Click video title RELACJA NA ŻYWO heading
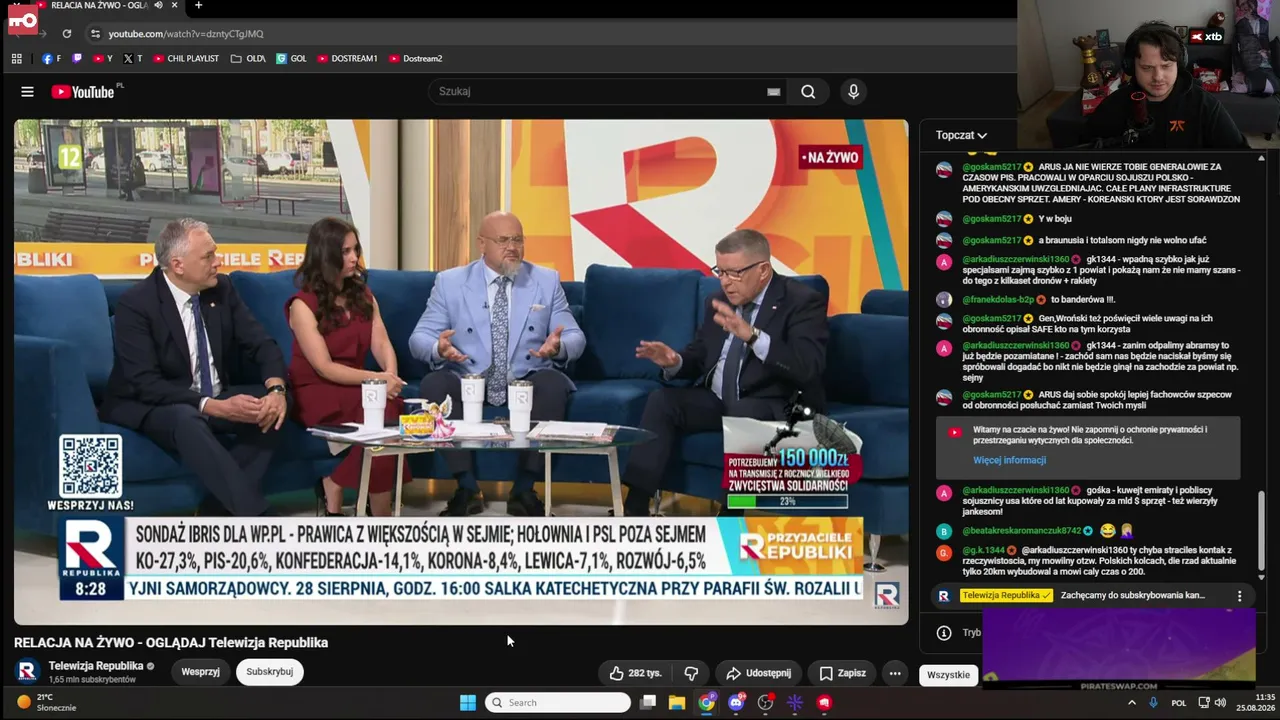 (171, 643)
